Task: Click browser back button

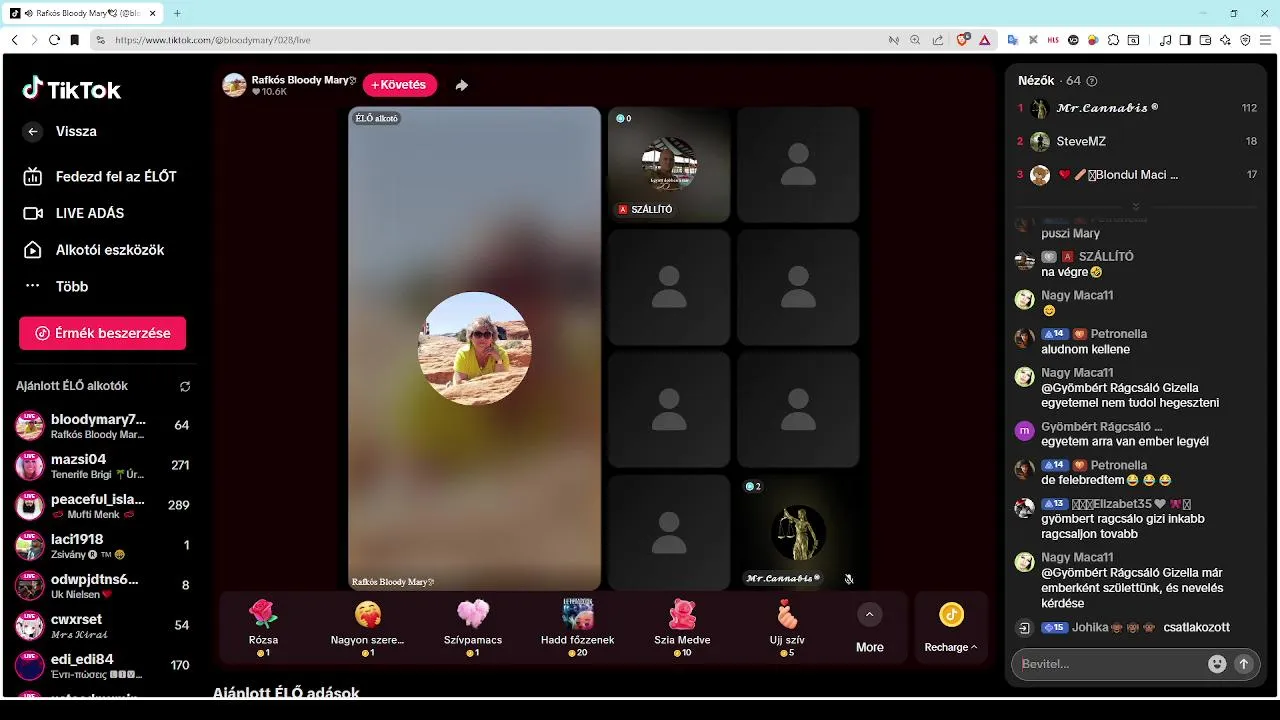Action: pyautogui.click(x=14, y=40)
